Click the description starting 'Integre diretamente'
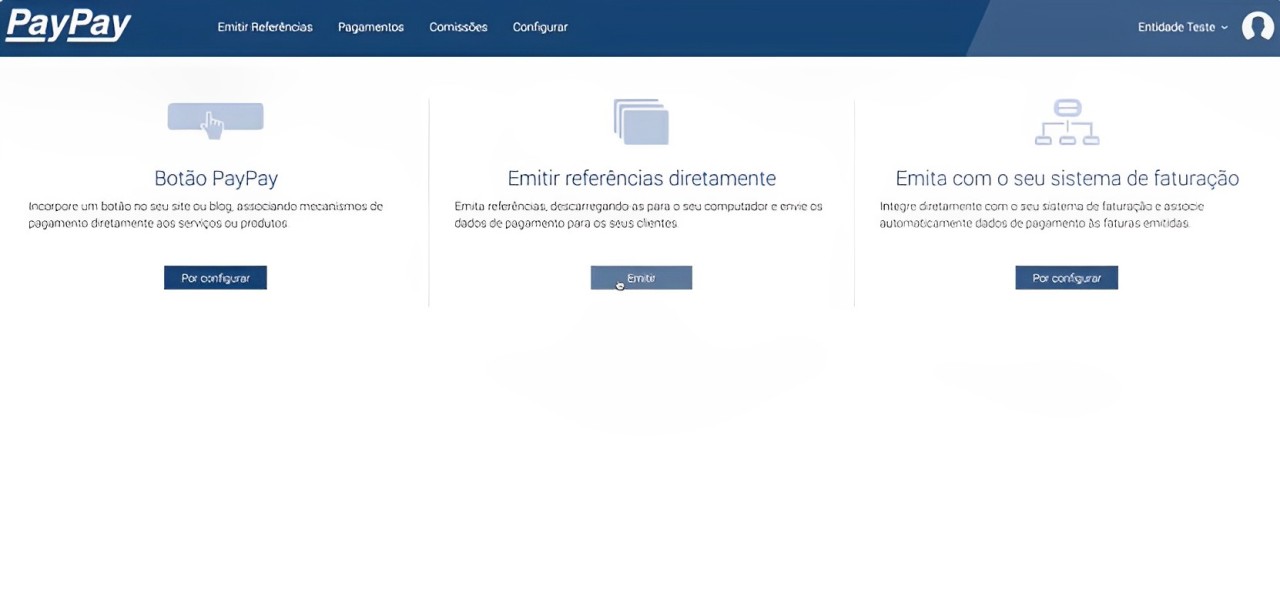Image resolution: width=1280 pixels, height=616 pixels. coord(1042,215)
